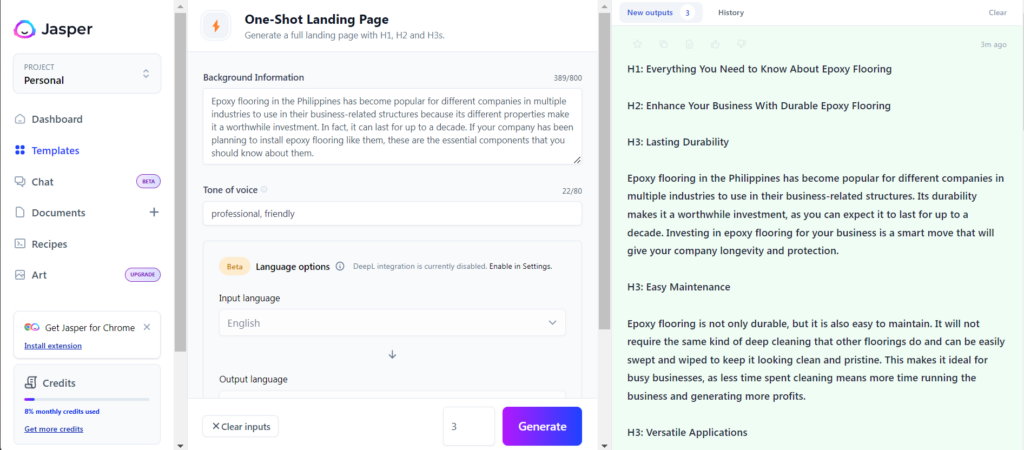Image resolution: width=1024 pixels, height=450 pixels.
Task: Favorite the output with the star icon
Action: click(639, 44)
